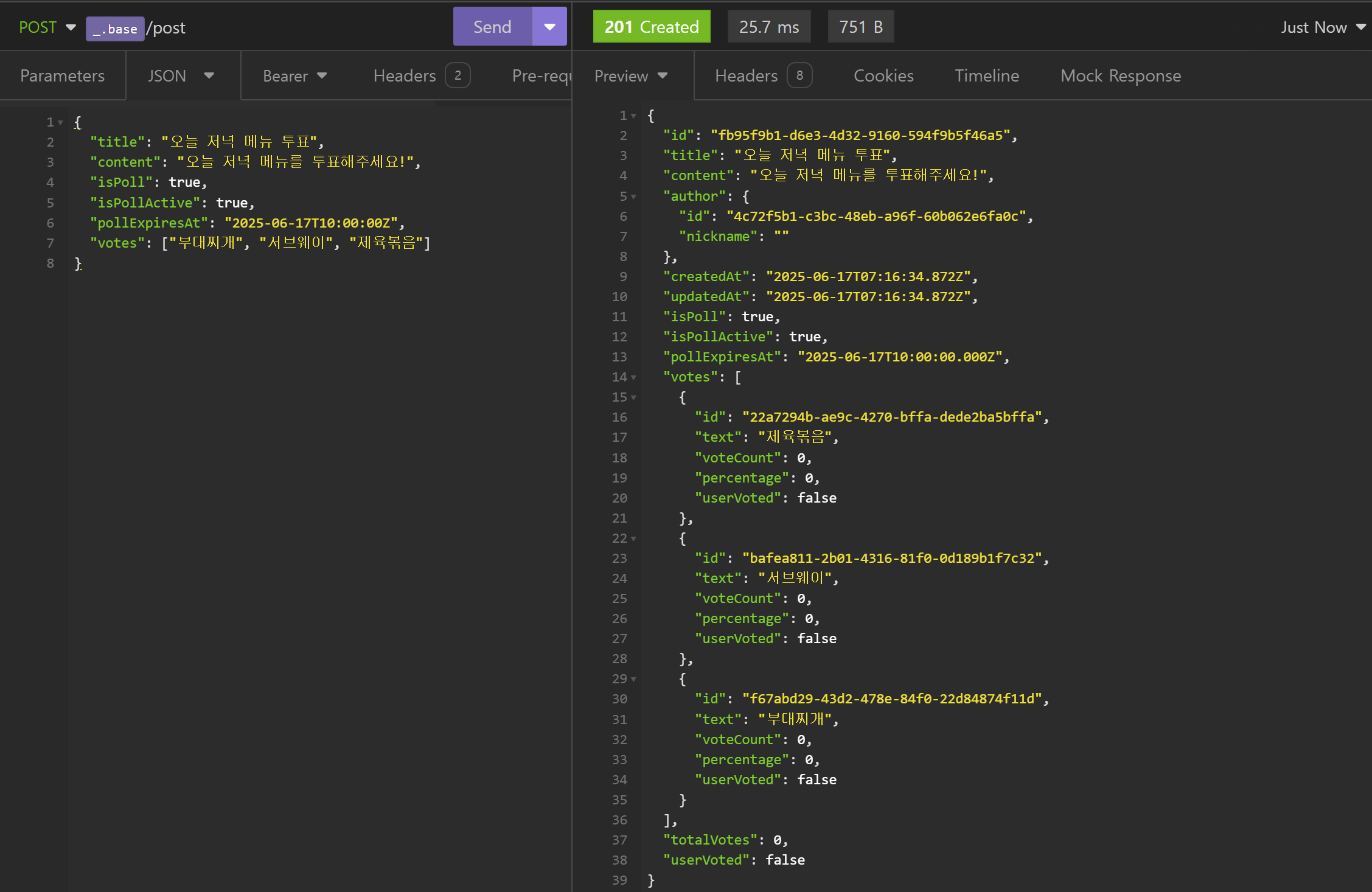Click the _.base environment variable tag
Screen dimensions: 1372x892
pos(115,29)
